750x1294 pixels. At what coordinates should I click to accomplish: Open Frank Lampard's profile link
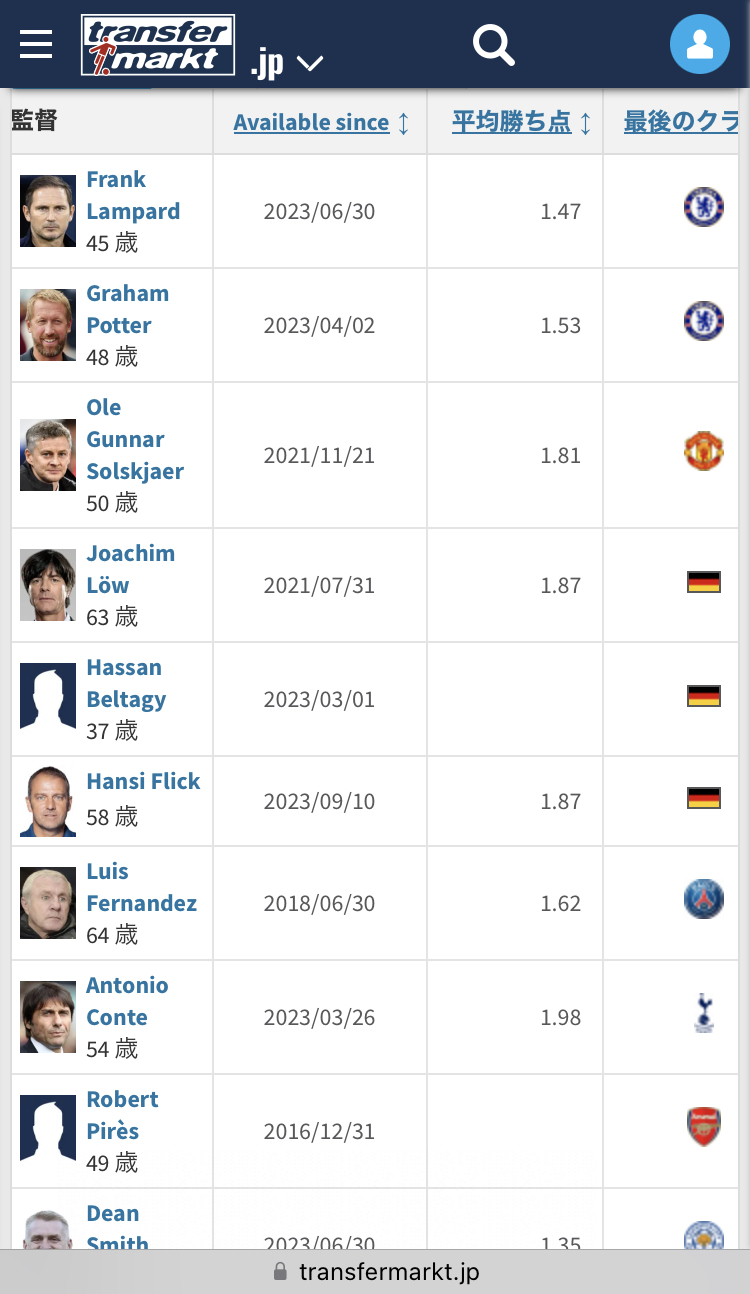click(x=132, y=196)
